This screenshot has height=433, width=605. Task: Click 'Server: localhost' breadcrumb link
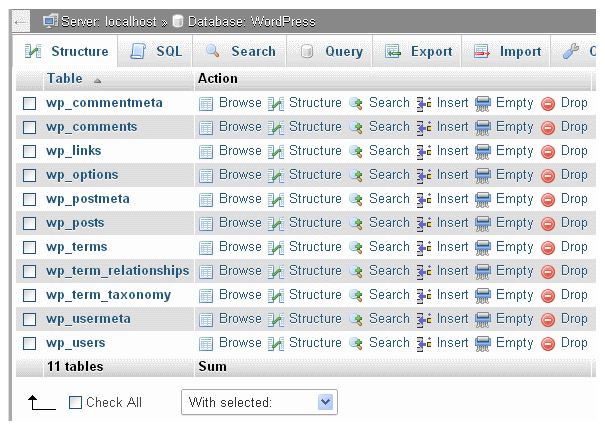102,20
